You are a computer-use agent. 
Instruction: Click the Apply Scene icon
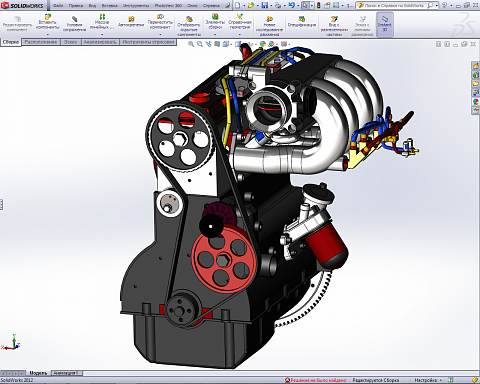click(271, 44)
